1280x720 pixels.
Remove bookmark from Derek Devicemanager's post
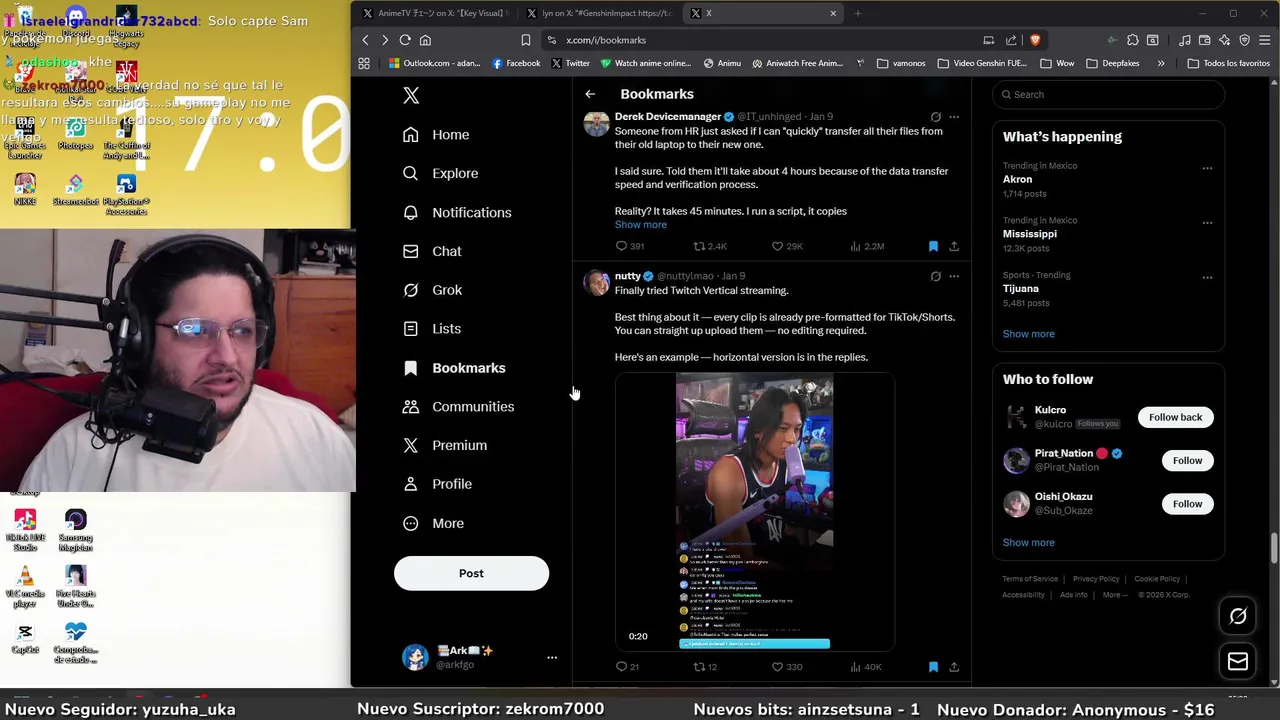(933, 246)
